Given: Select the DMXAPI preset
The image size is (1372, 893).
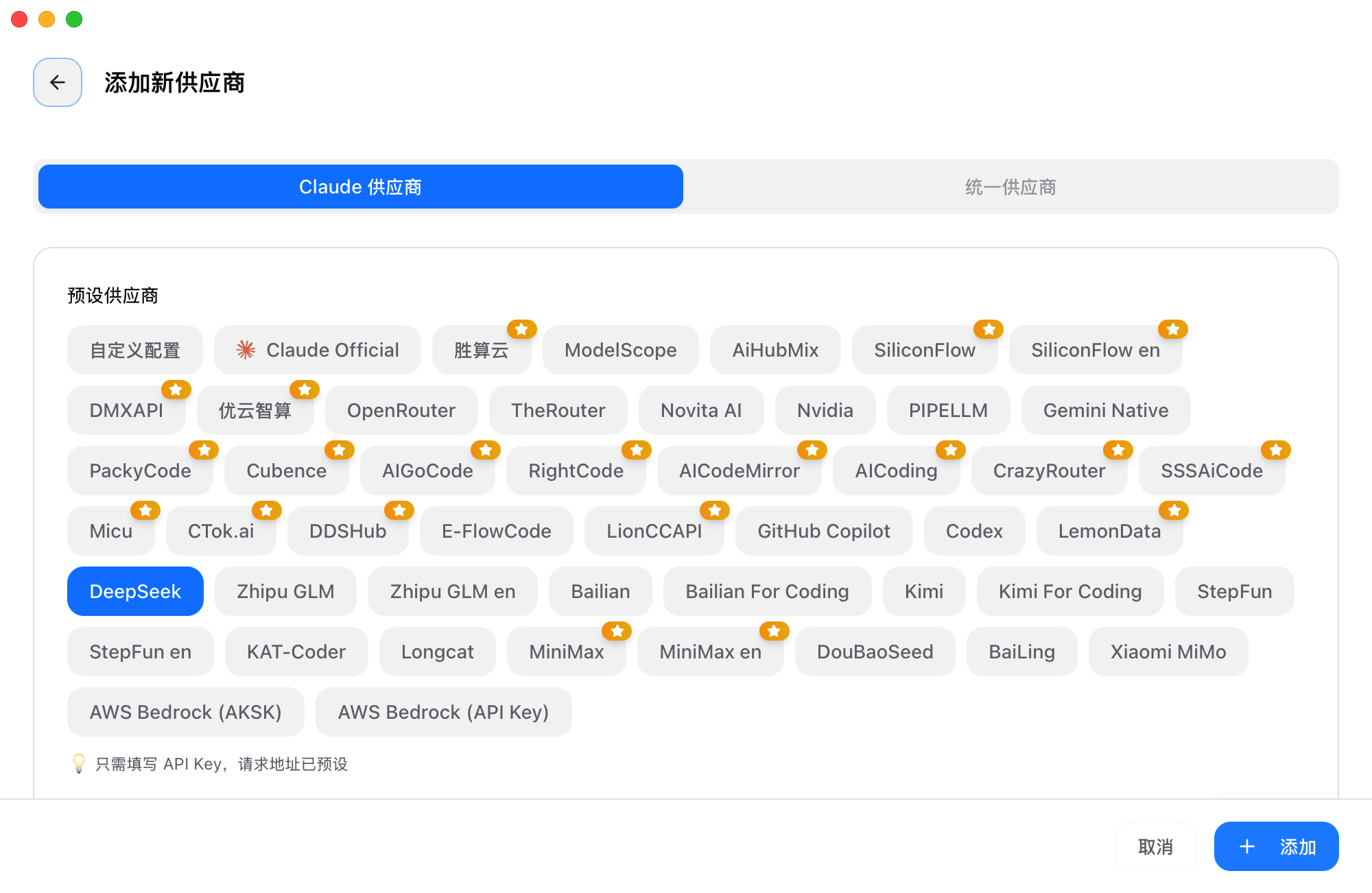Looking at the screenshot, I should pos(126,410).
